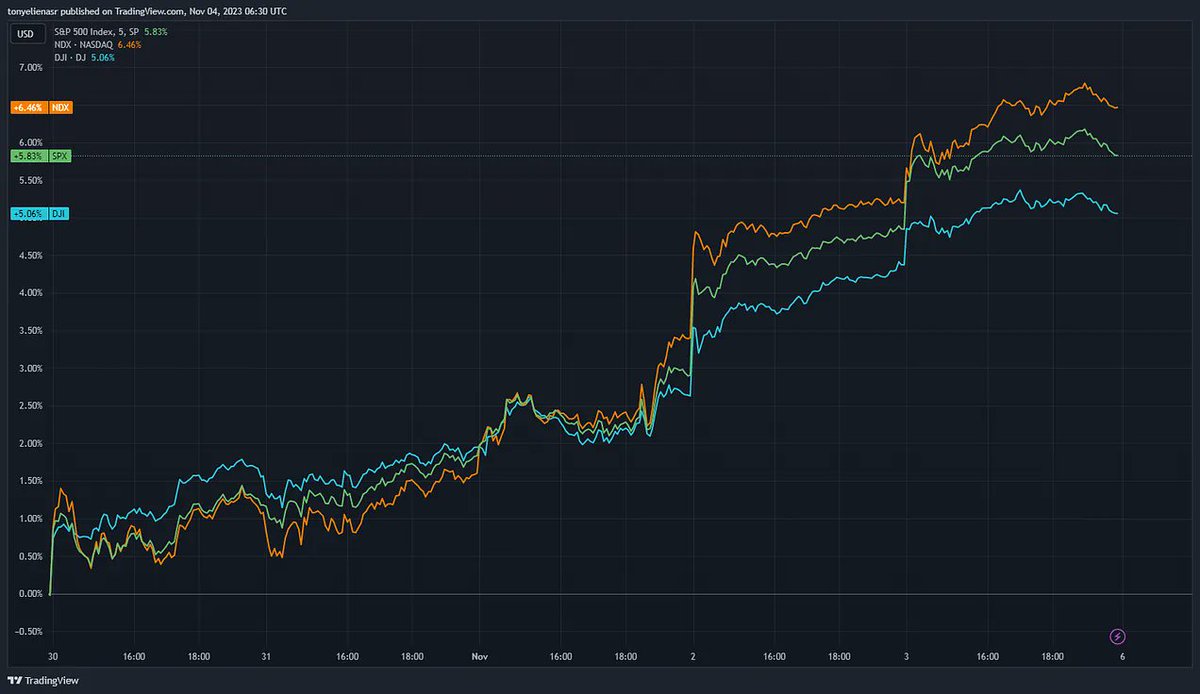Click the cyan +5.06% price label
Screen dimensions: 1200x694
tap(27, 213)
